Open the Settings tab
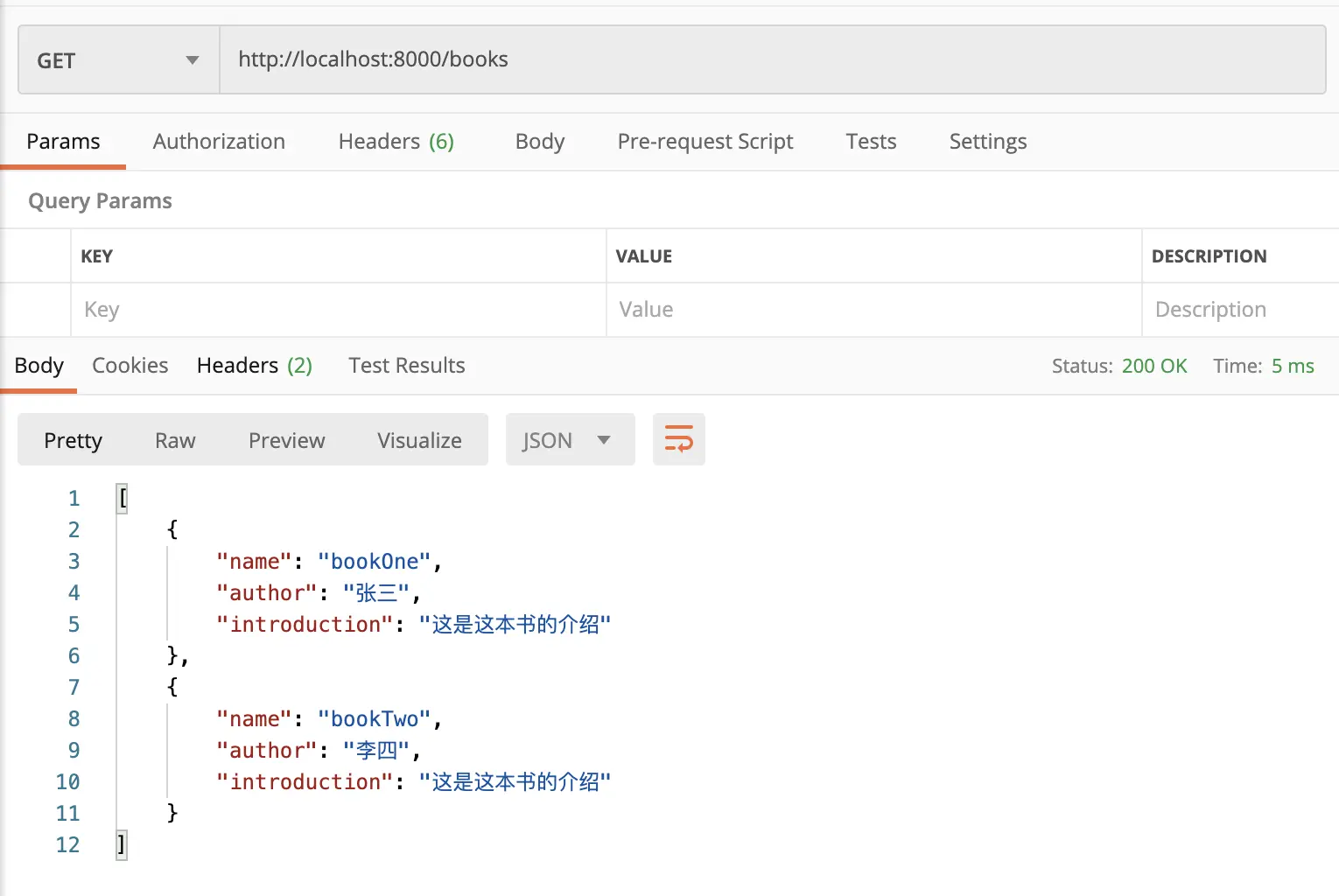 [987, 142]
